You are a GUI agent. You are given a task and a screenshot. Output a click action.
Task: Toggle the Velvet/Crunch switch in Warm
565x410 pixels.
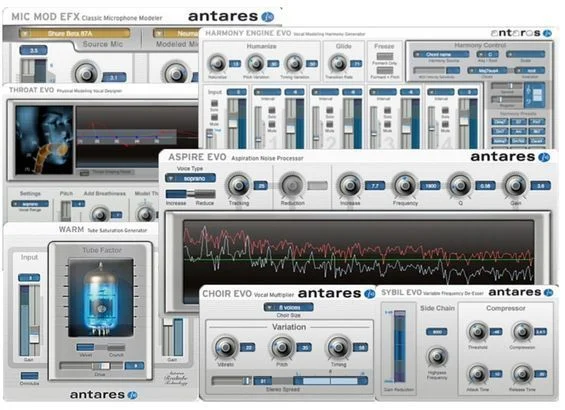101,347
